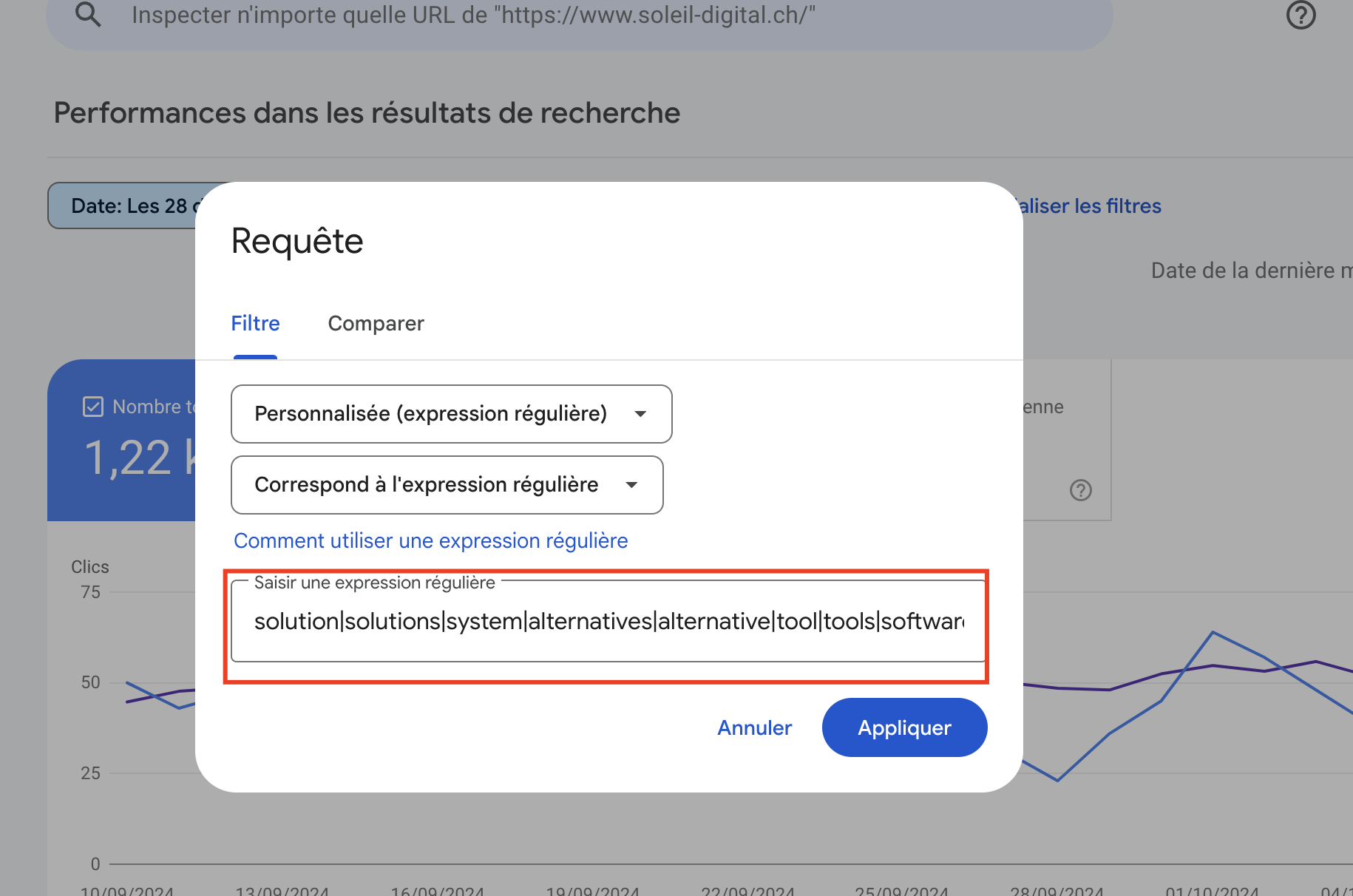Open the Correspond à l'expression régulière dropdown

click(x=447, y=485)
